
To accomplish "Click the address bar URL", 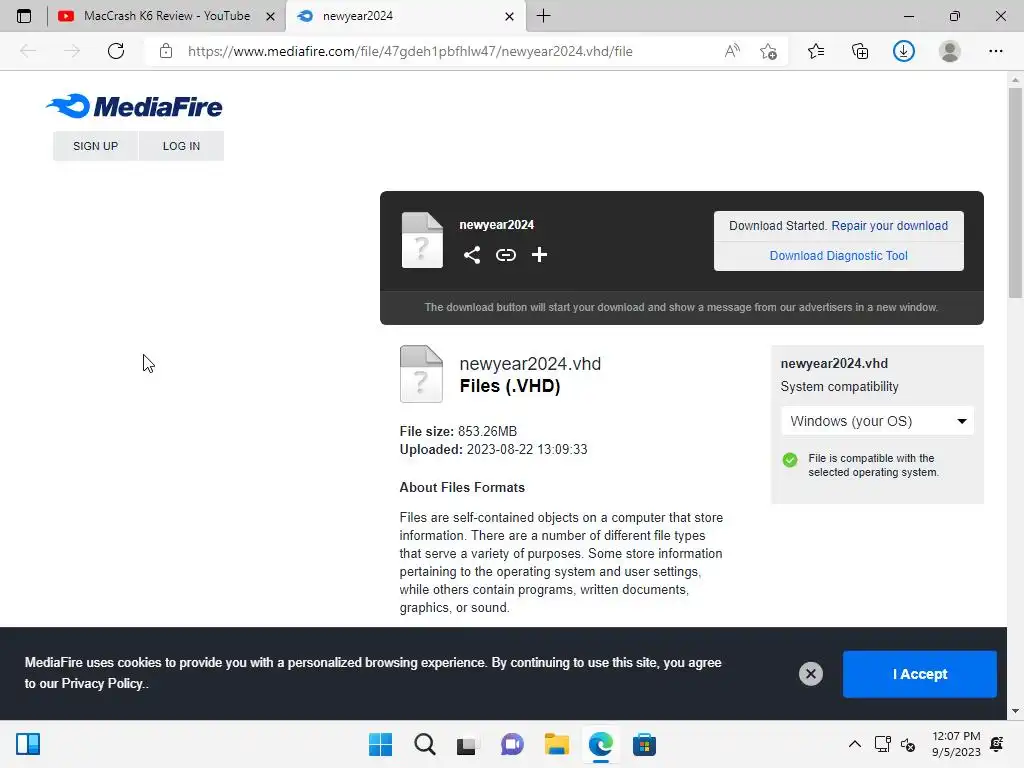I will [x=410, y=51].
